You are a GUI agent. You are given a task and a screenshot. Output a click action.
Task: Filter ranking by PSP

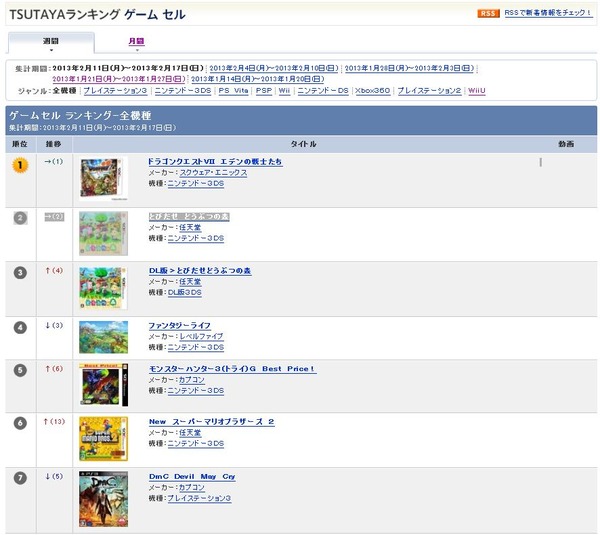264,91
